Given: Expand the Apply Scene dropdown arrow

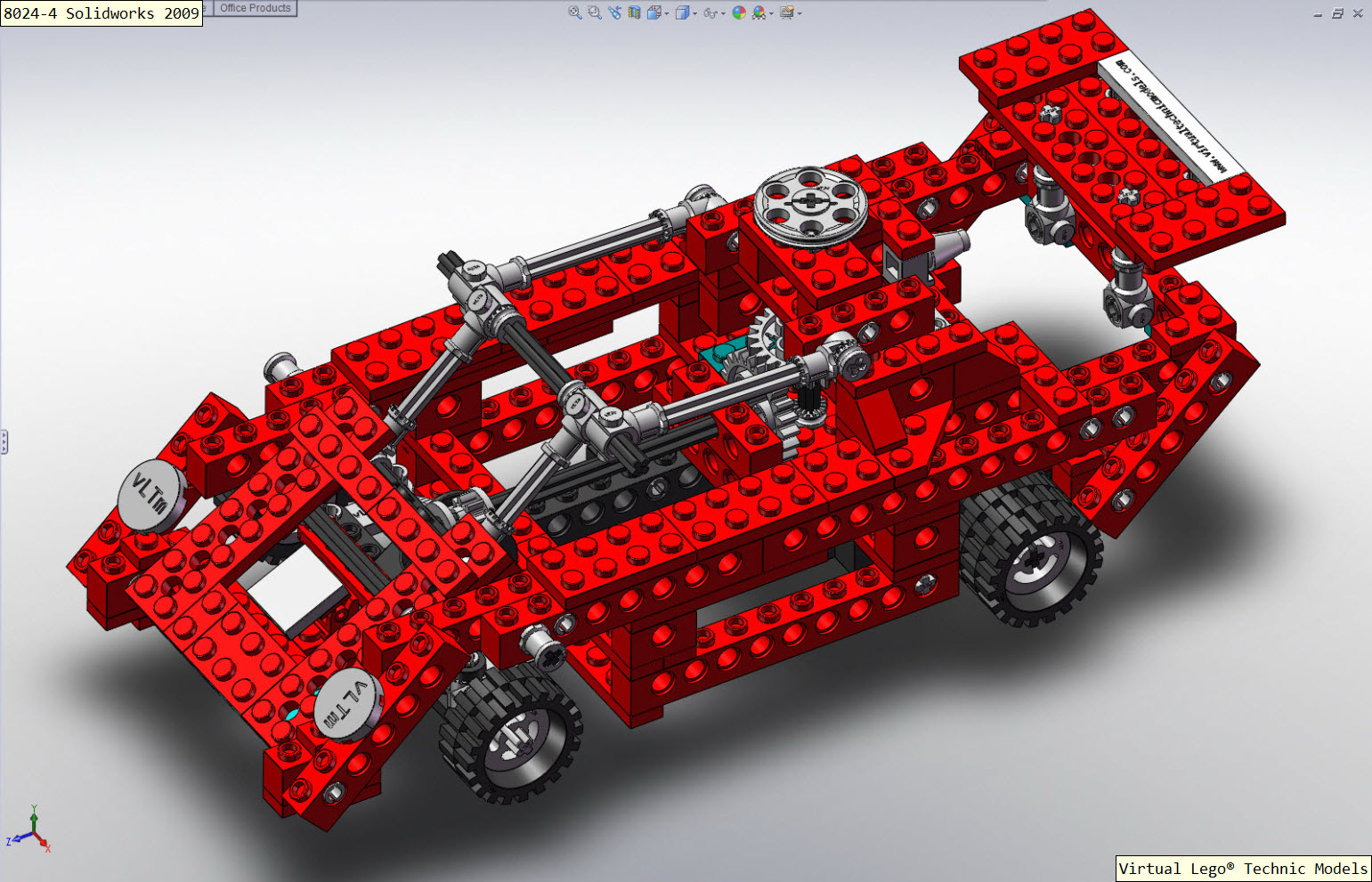Looking at the screenshot, I should (771, 13).
